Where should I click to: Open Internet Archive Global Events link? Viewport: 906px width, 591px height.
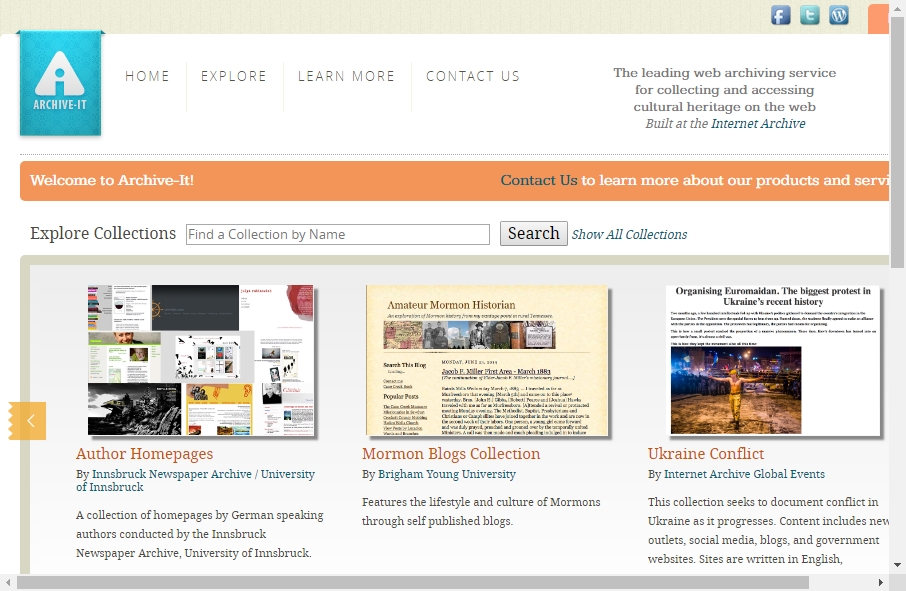point(744,474)
